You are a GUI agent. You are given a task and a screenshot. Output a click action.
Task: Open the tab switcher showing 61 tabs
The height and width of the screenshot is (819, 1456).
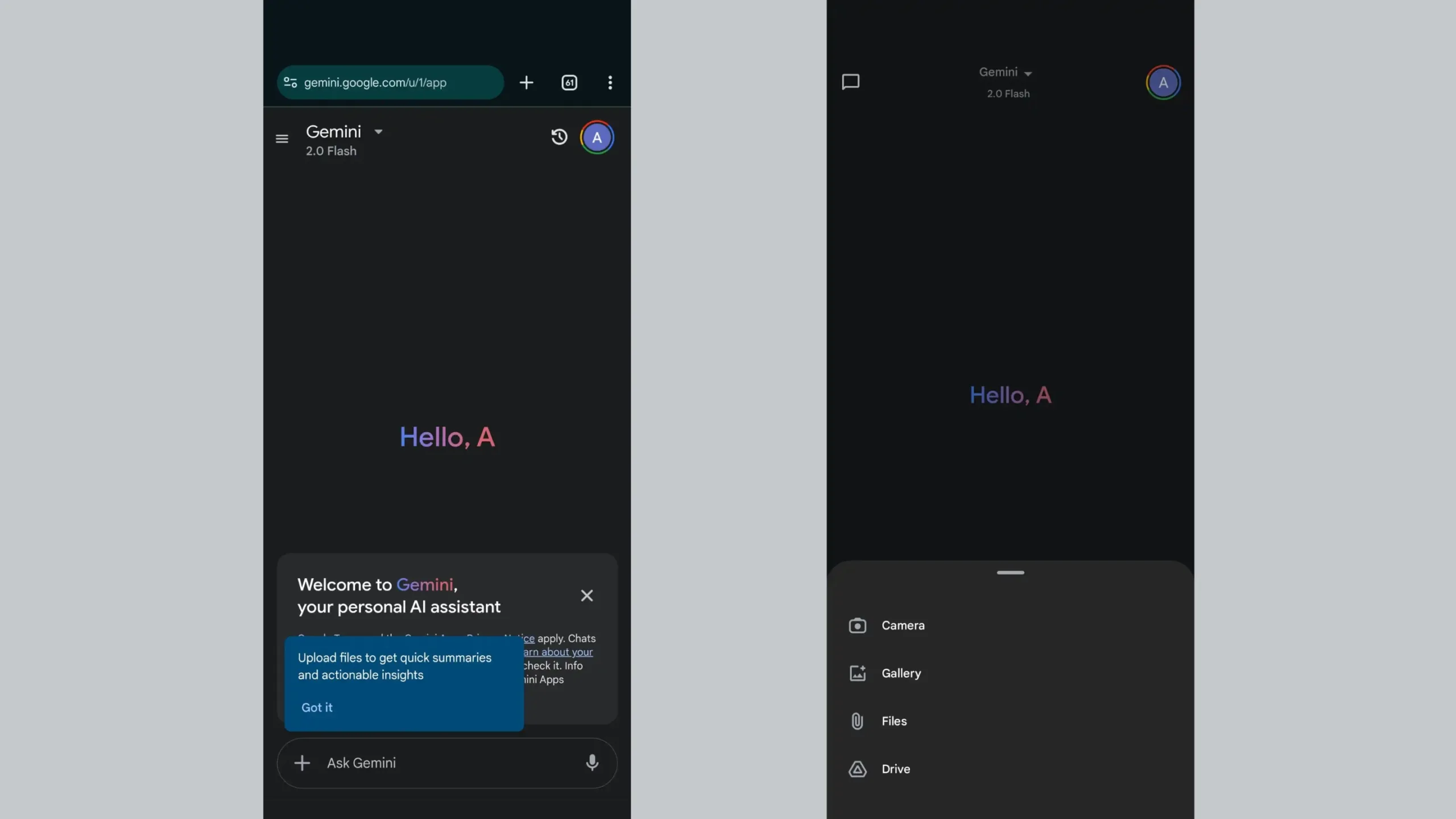pos(569,82)
